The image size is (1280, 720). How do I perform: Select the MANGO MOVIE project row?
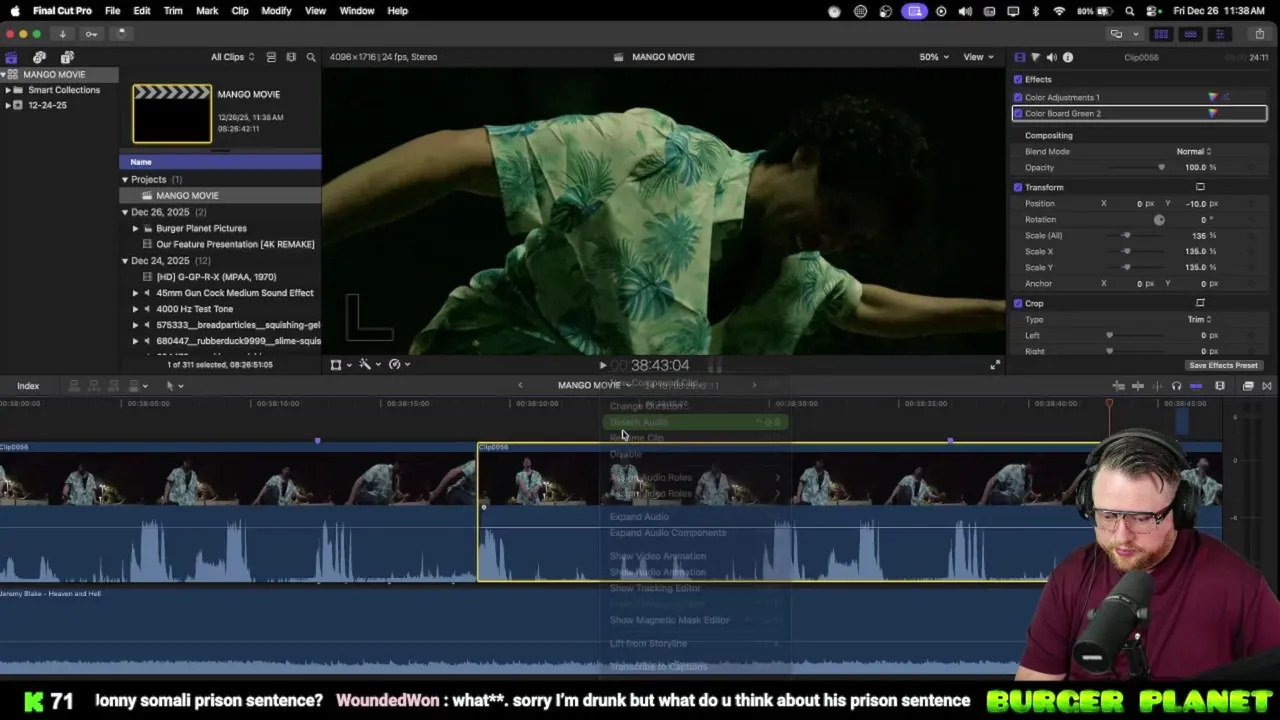click(x=220, y=196)
